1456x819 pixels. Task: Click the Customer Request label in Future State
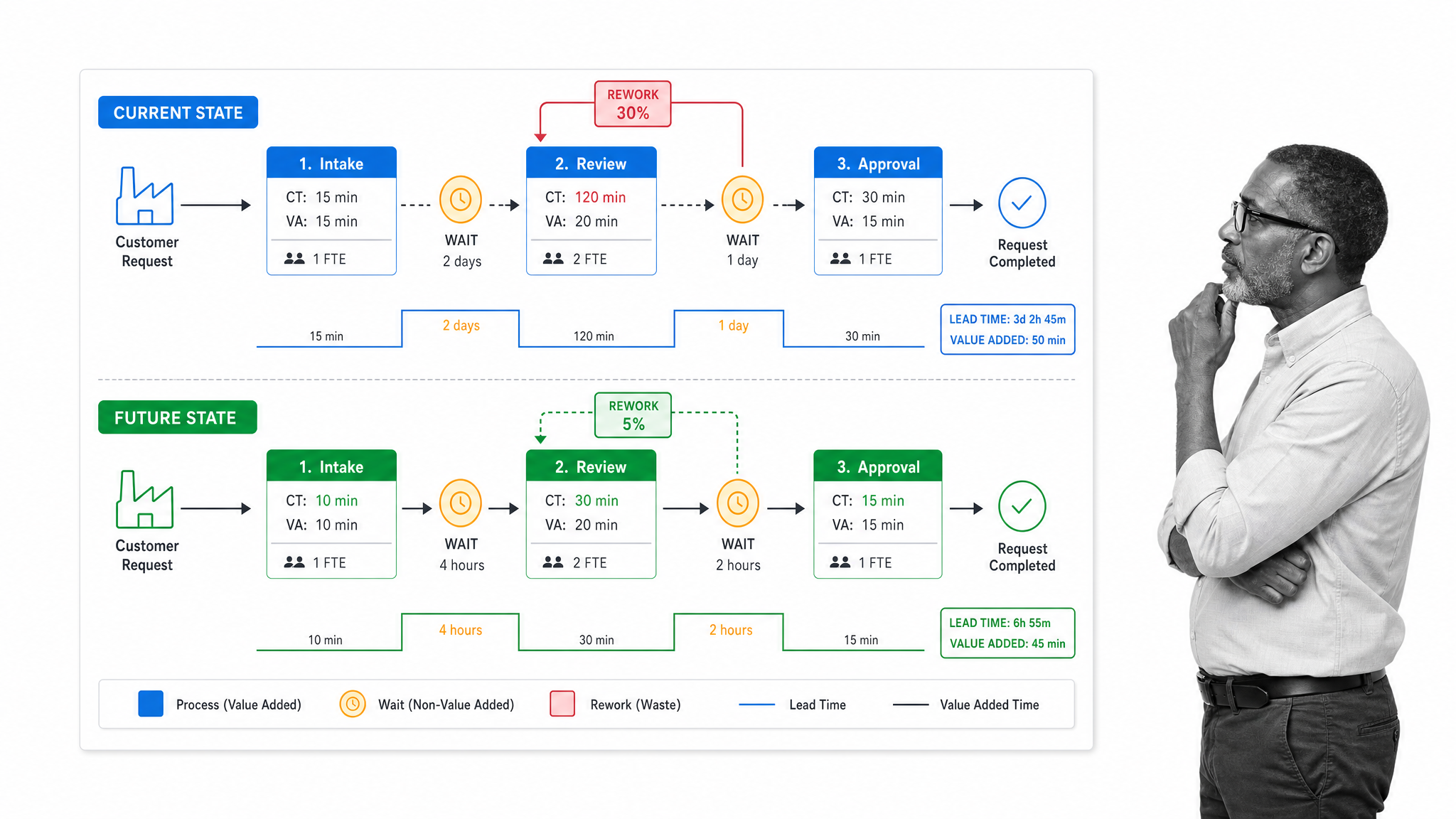pyautogui.click(x=147, y=555)
